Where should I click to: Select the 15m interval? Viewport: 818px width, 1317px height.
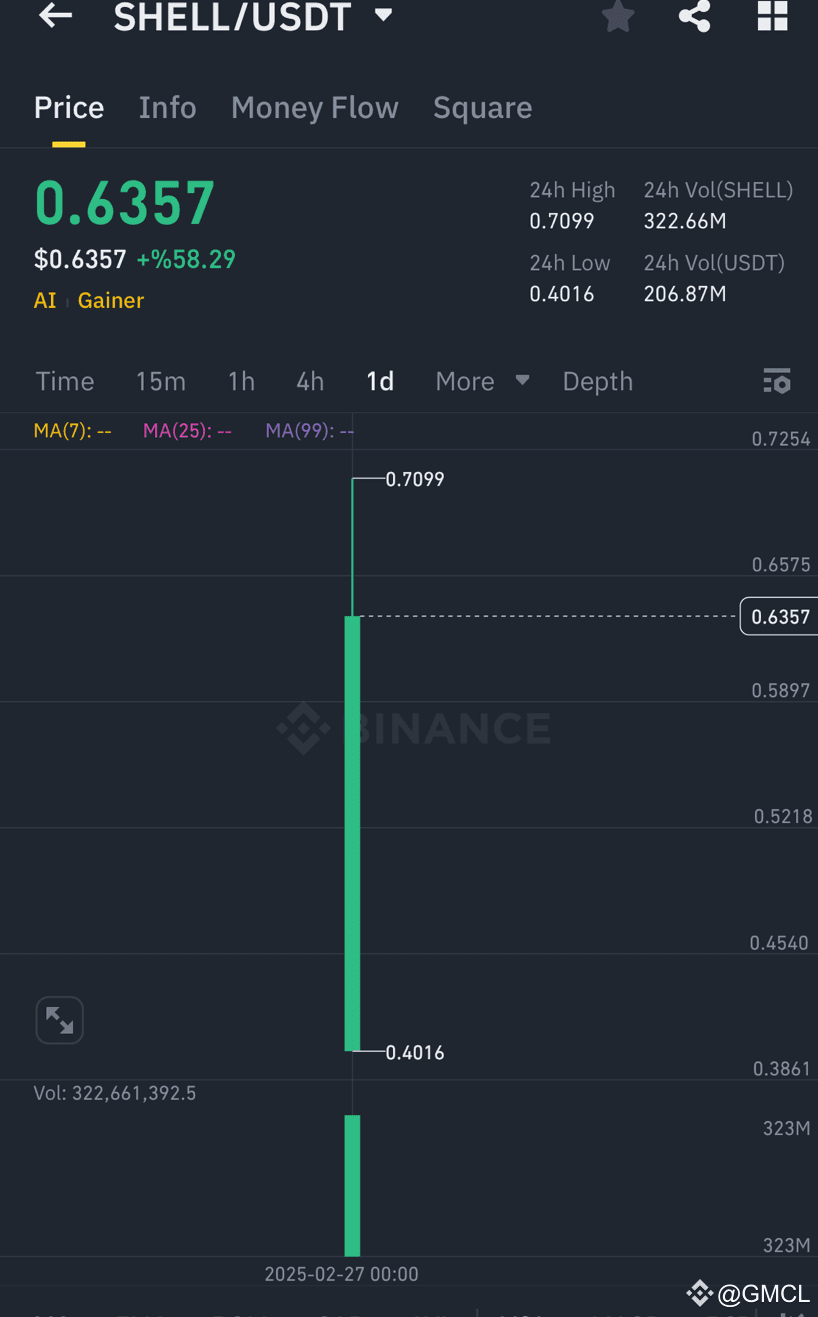click(161, 381)
